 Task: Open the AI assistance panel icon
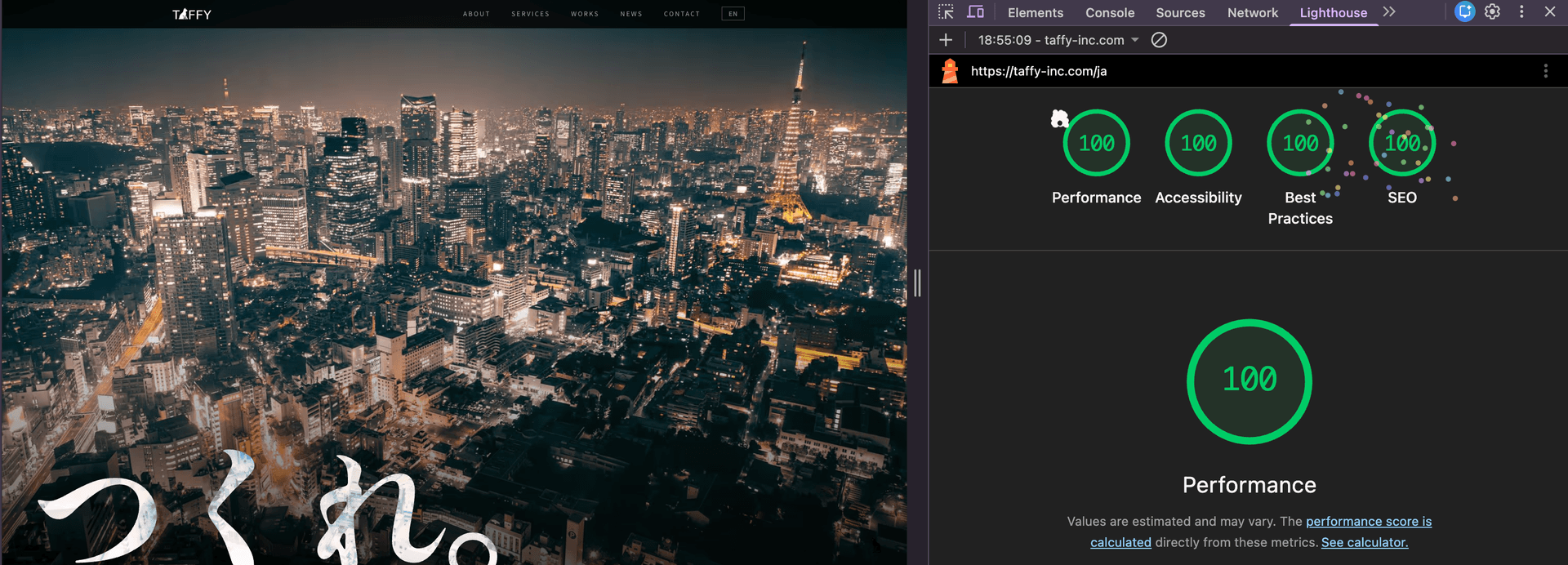click(x=1464, y=12)
